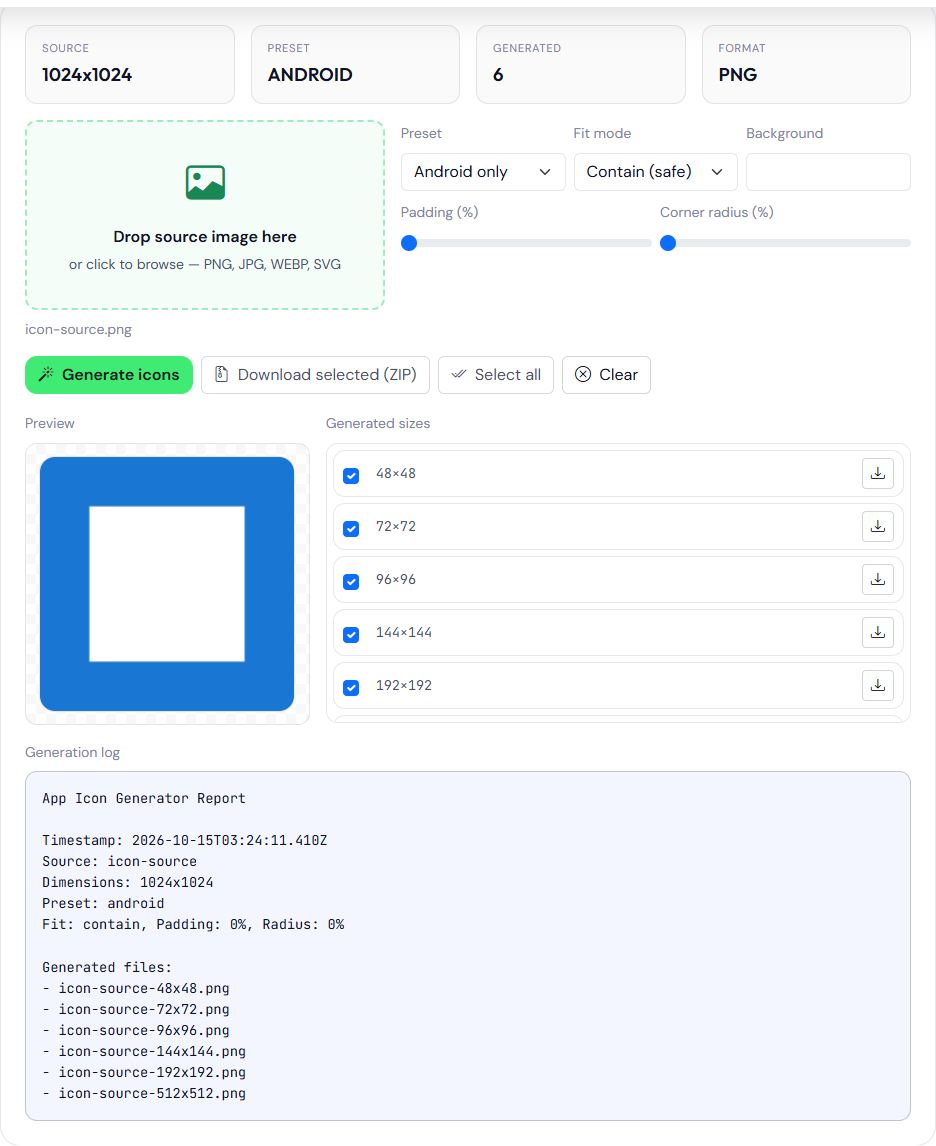Click the PRESET ANDROID stat card

355,64
